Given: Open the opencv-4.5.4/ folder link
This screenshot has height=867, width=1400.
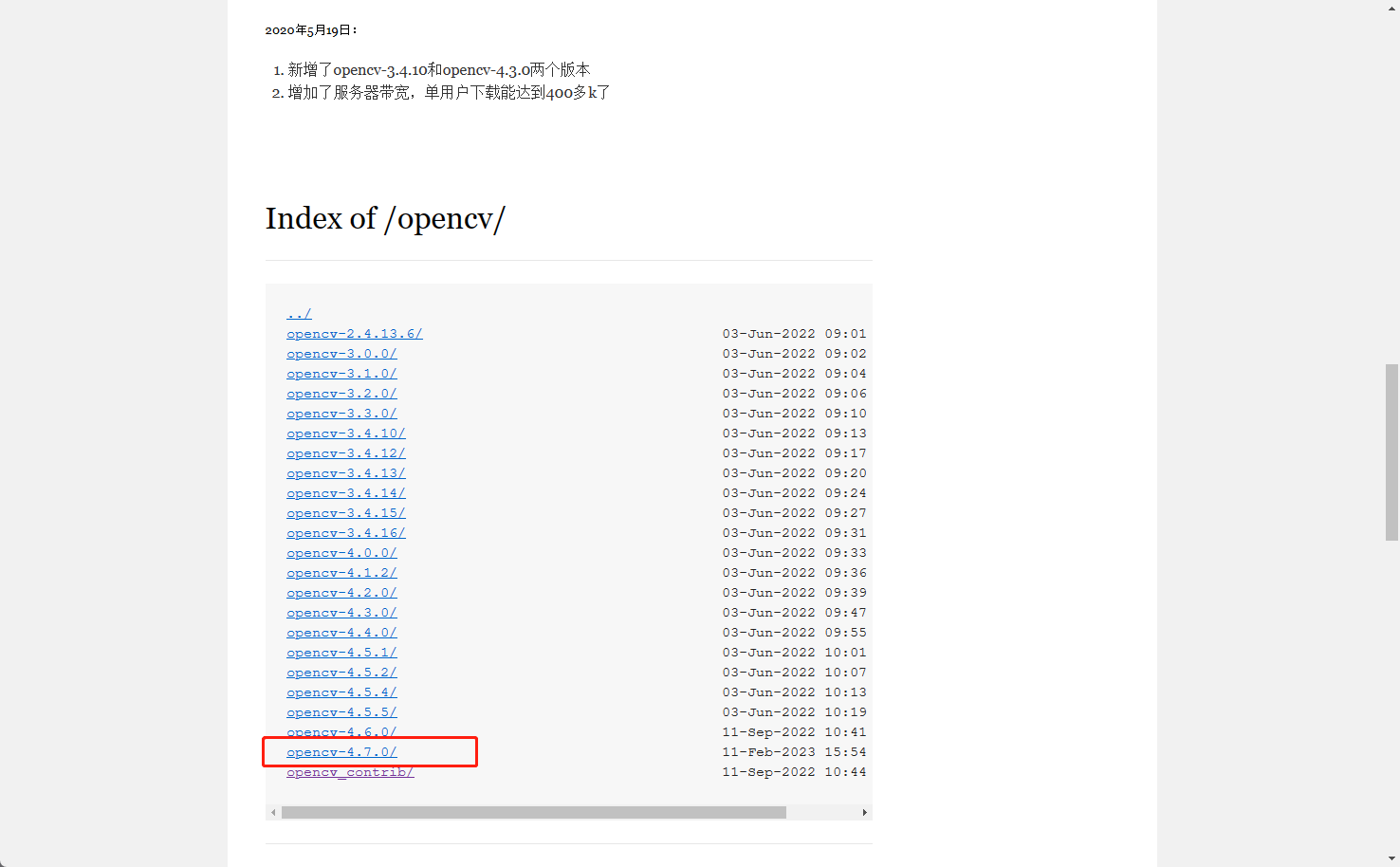Looking at the screenshot, I should pos(341,692).
